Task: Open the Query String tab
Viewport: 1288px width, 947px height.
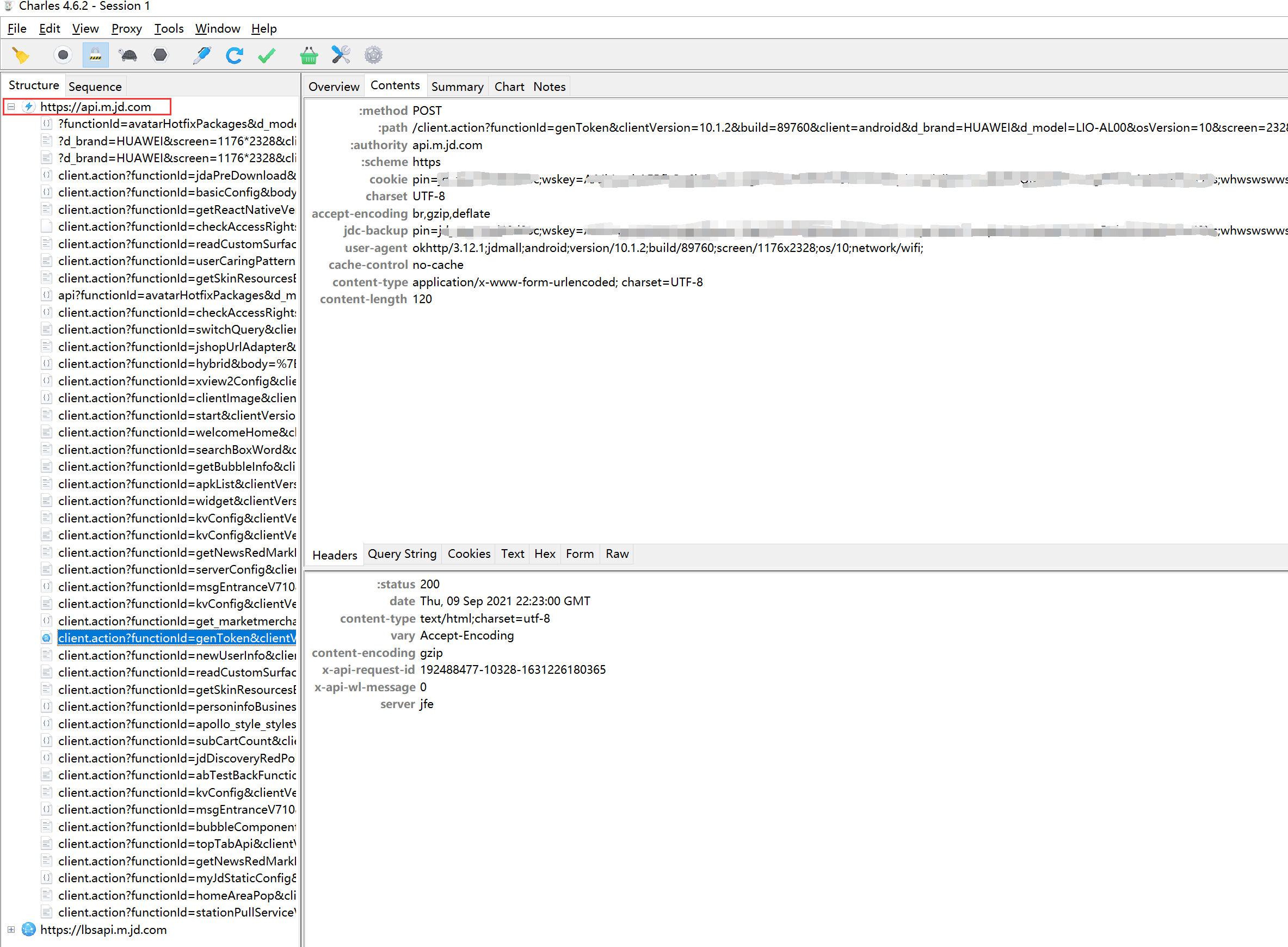Action: (402, 554)
